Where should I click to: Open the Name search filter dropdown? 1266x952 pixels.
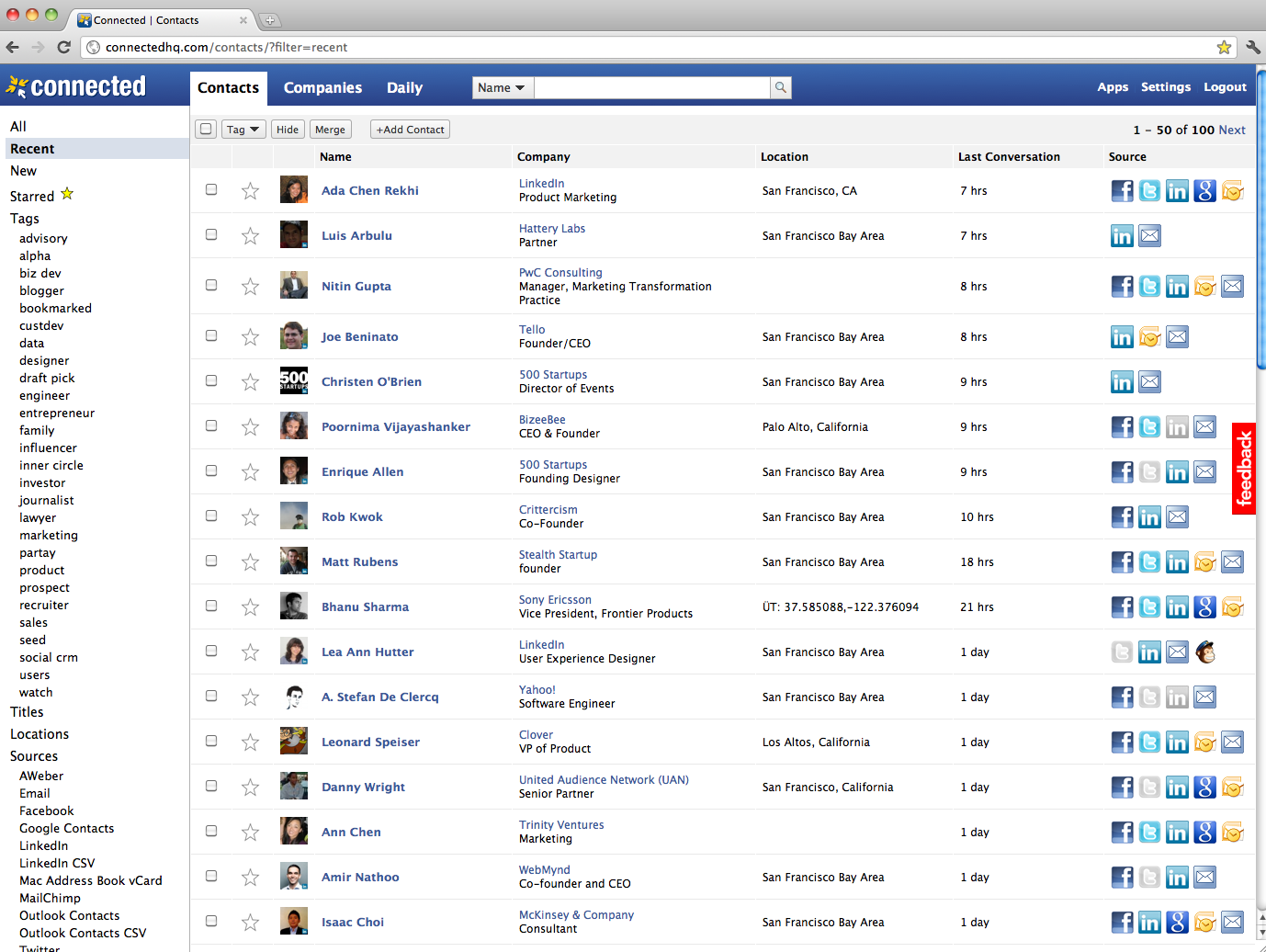(503, 87)
